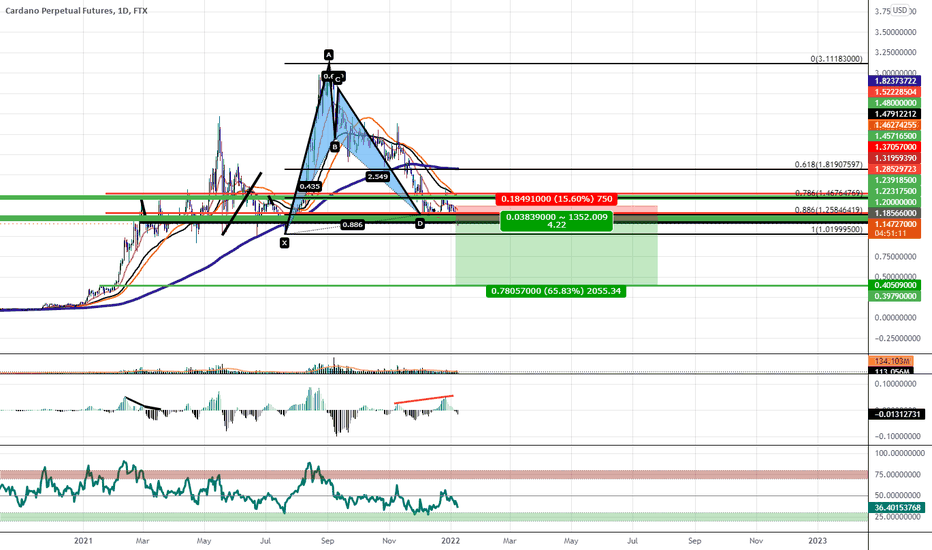Click the green 0.40509000 price label

tap(895, 285)
